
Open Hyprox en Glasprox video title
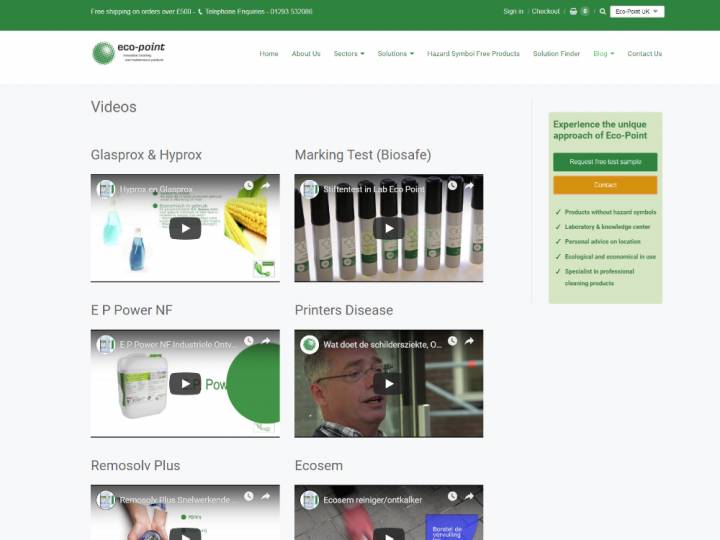click(156, 189)
